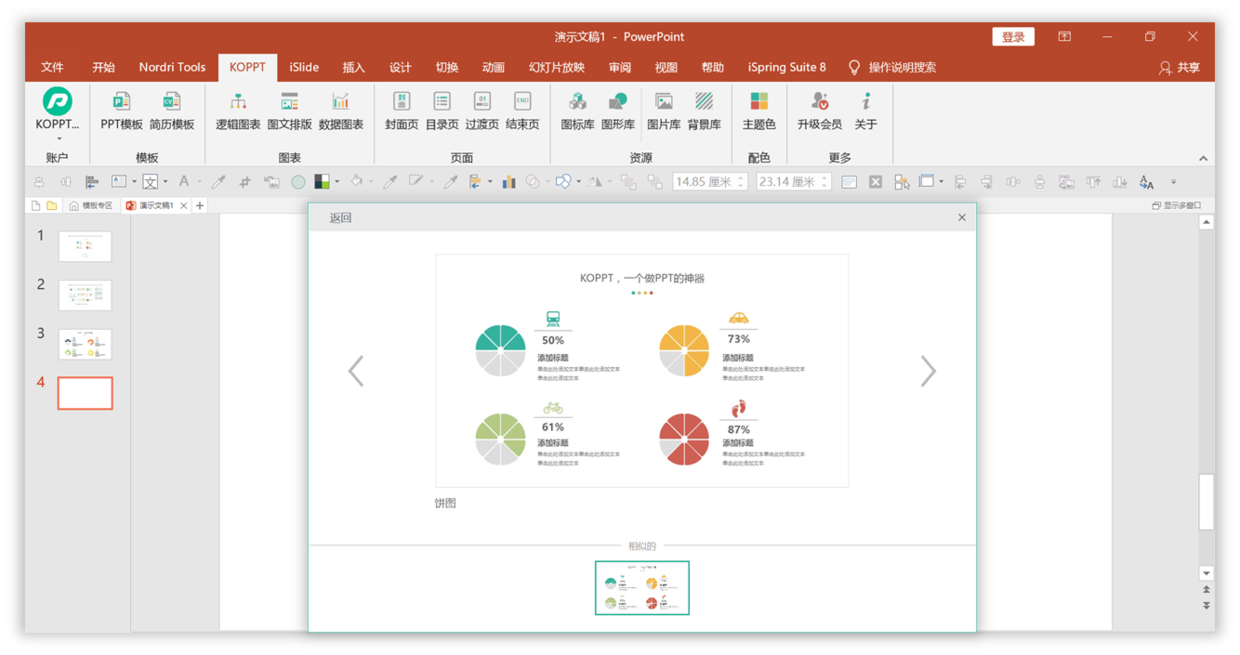Viewport: 1240px width, 655px height.
Task: Add a new document tab with plus
Action: coord(200,206)
